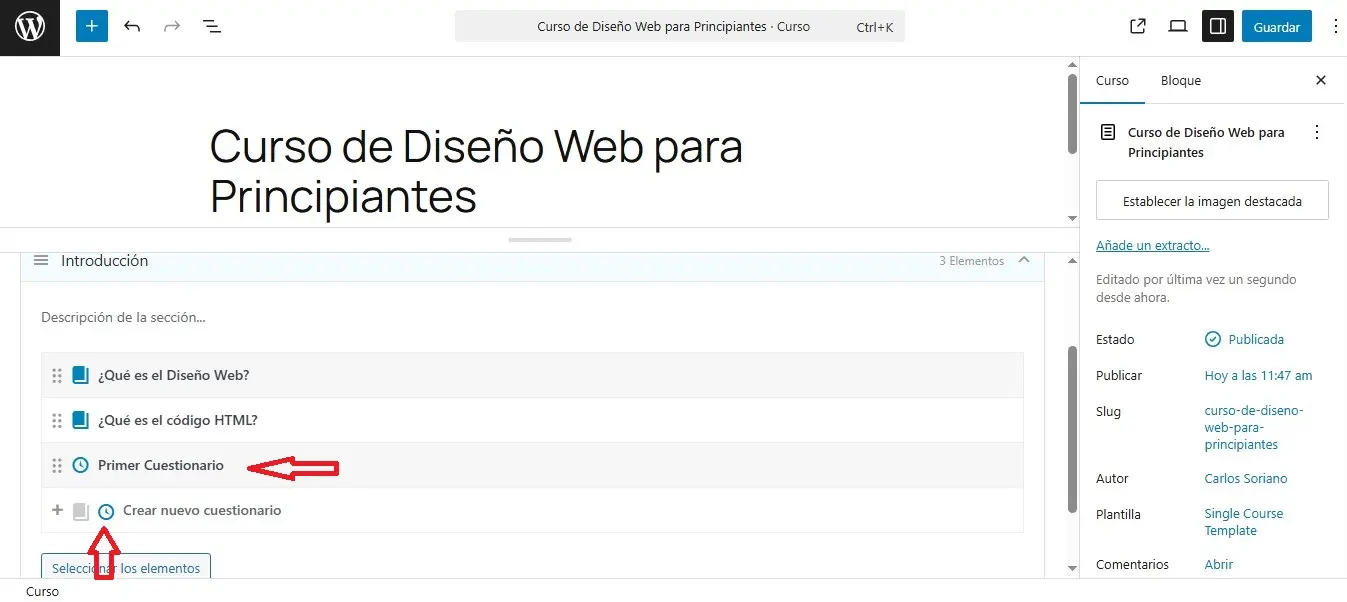This screenshot has height=602, width=1347.
Task: Open the document overview list icon
Action: point(212,27)
